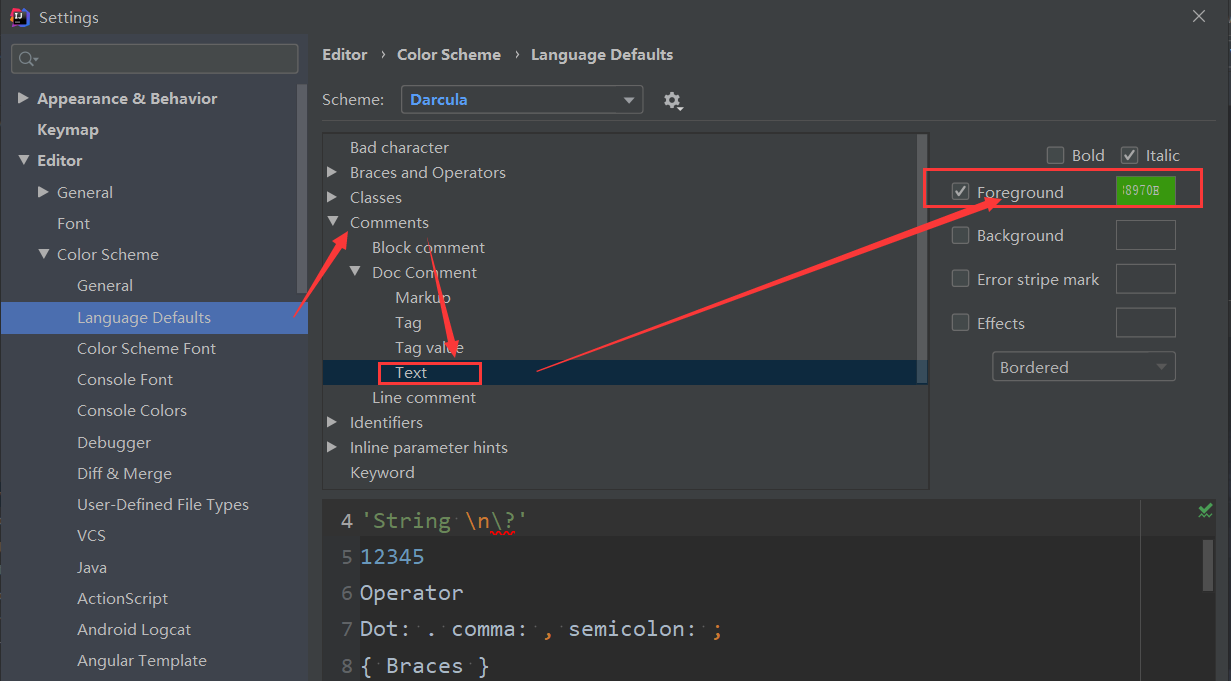Click 'Operator' line in preview
This screenshot has height=681, width=1231.
(411, 593)
